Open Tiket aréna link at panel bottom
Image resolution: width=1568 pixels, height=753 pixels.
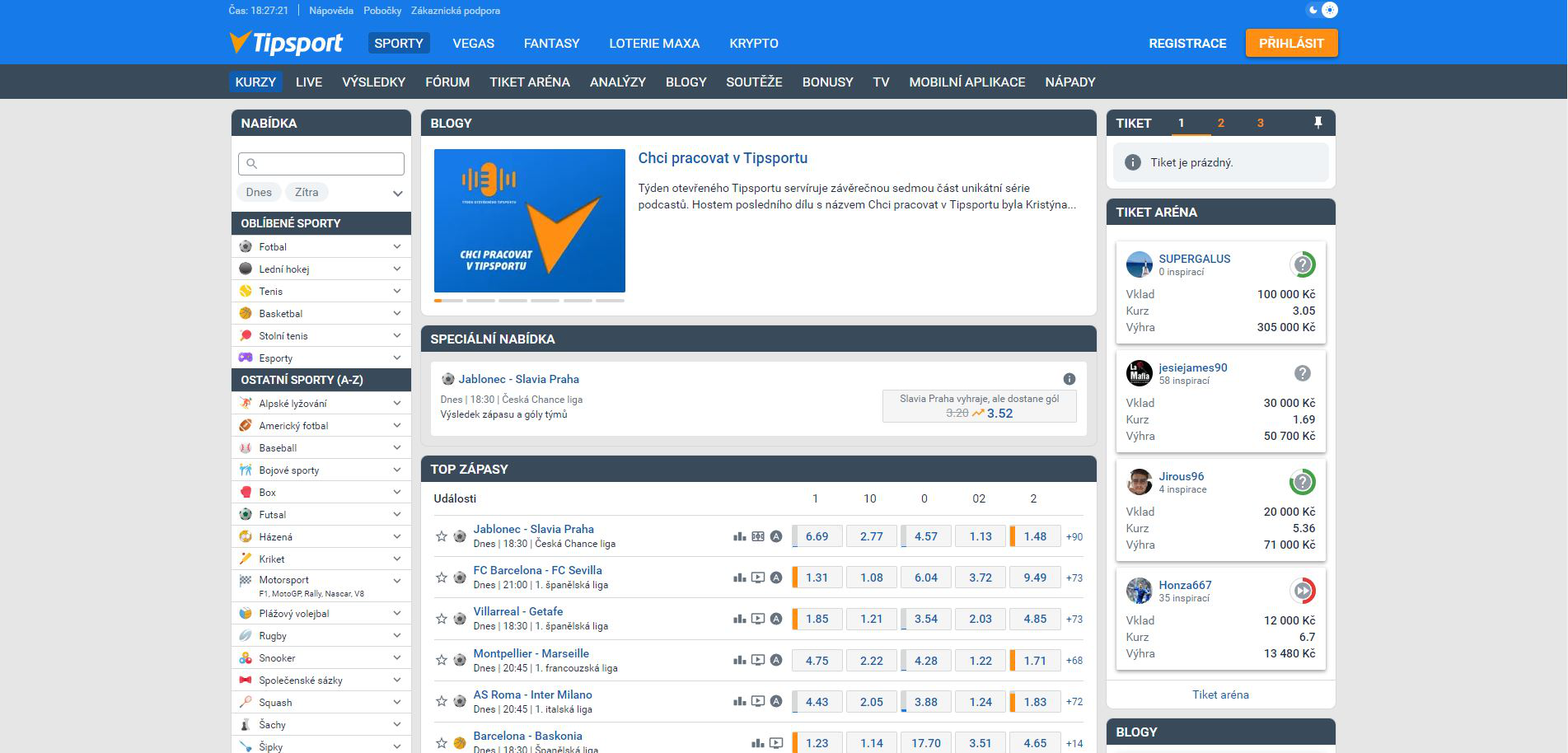coord(1220,695)
